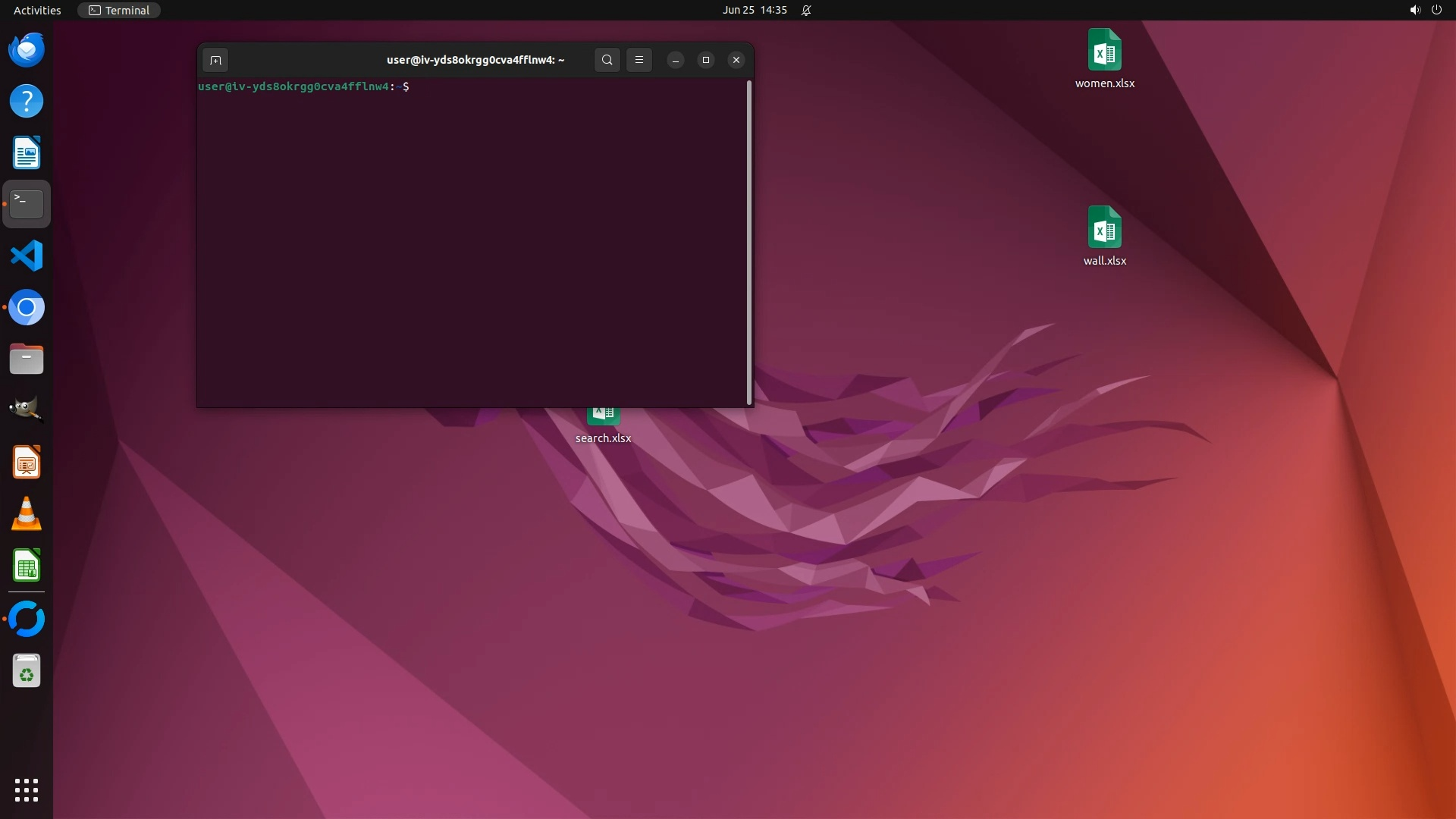
Task: Click the Terminal app menu in top bar
Action: 119,10
